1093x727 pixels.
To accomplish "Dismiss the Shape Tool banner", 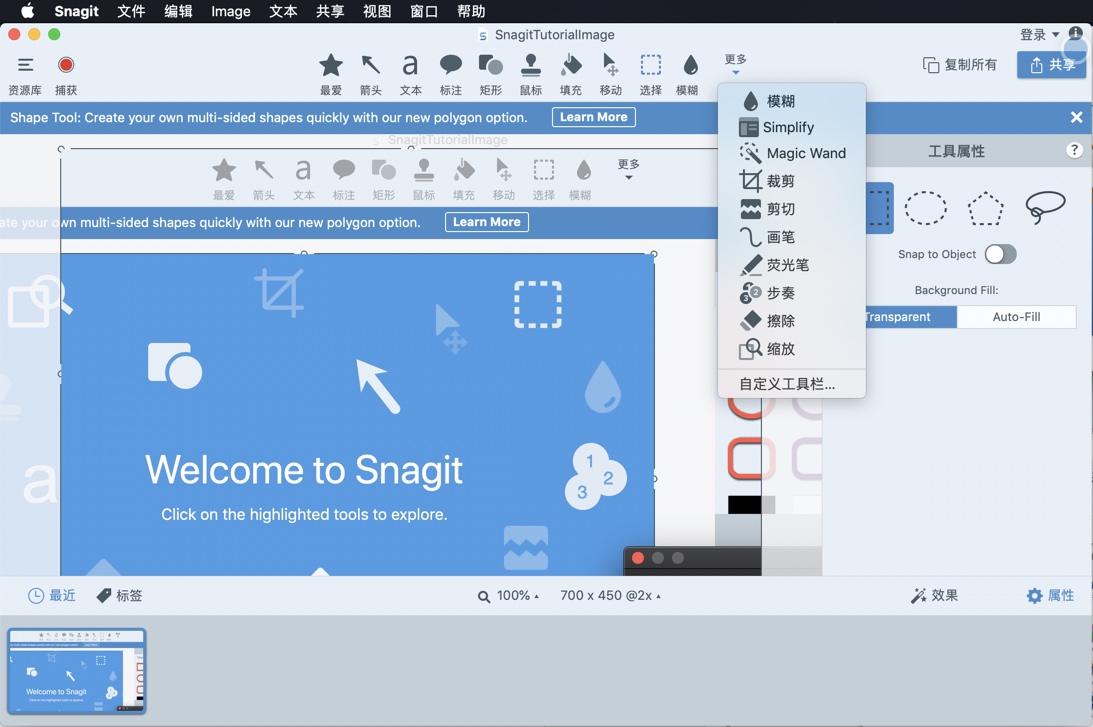I will click(x=1076, y=117).
